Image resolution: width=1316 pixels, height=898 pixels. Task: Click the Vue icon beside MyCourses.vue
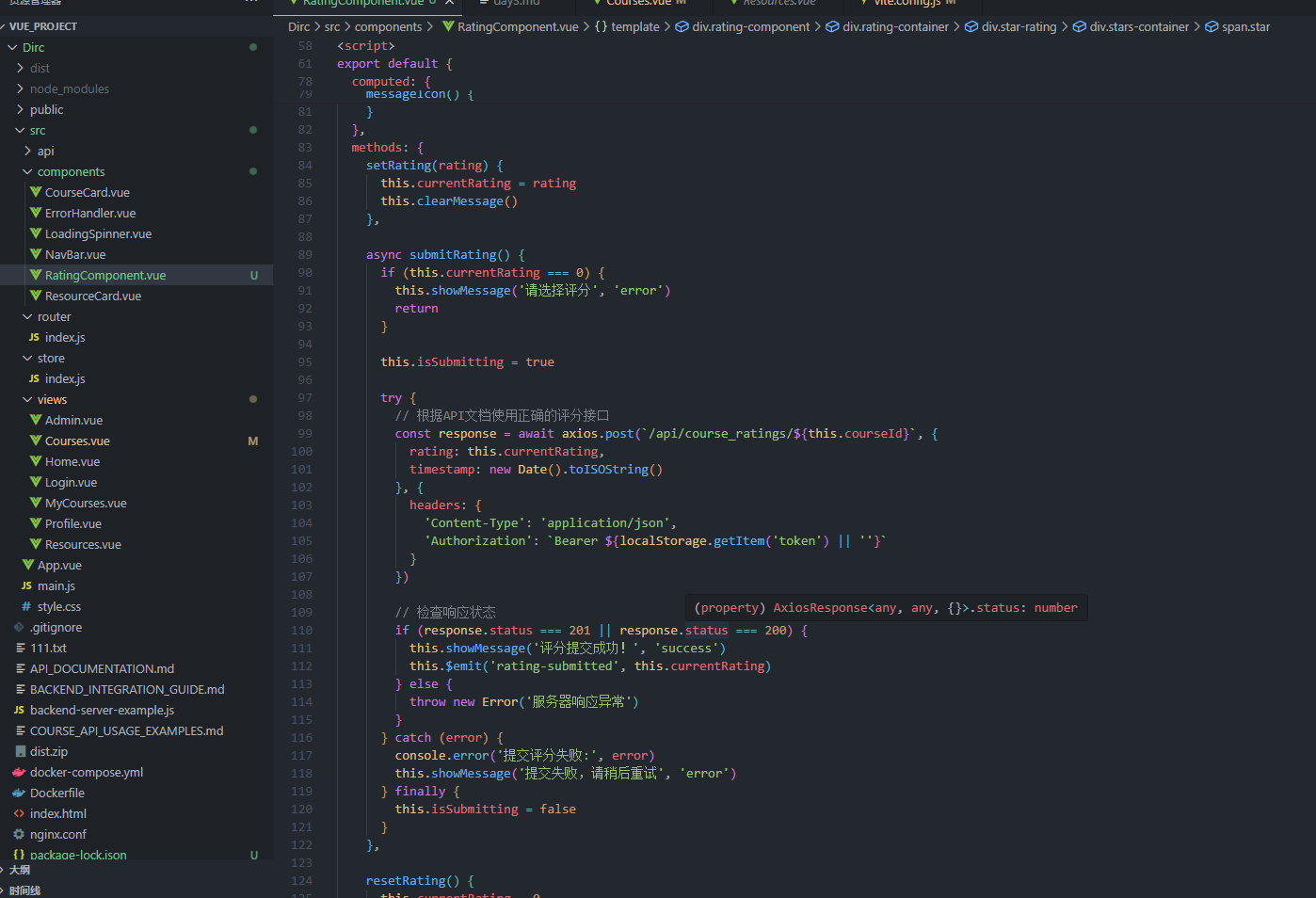[x=36, y=503]
